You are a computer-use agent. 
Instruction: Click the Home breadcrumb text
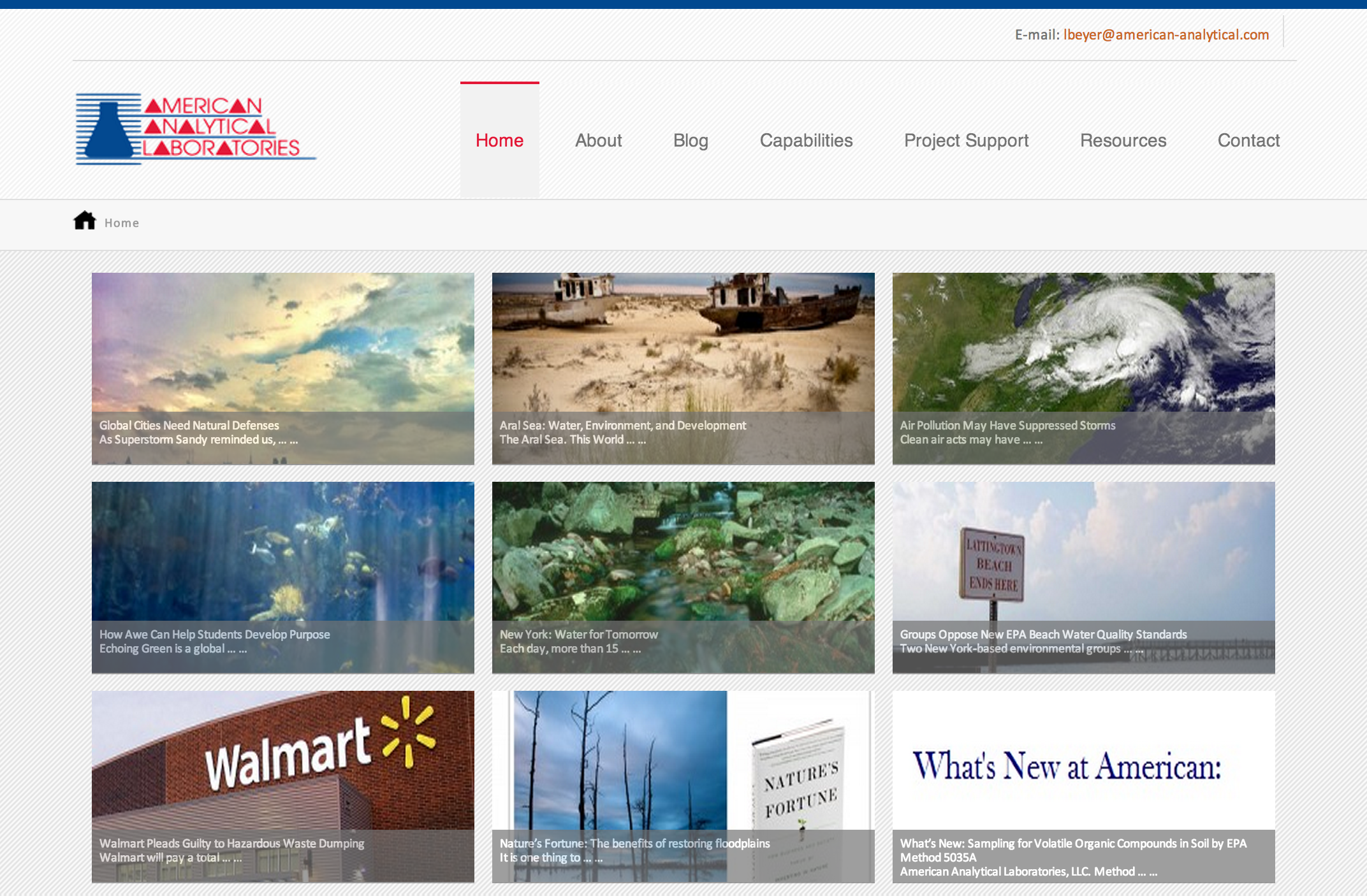[x=122, y=223]
